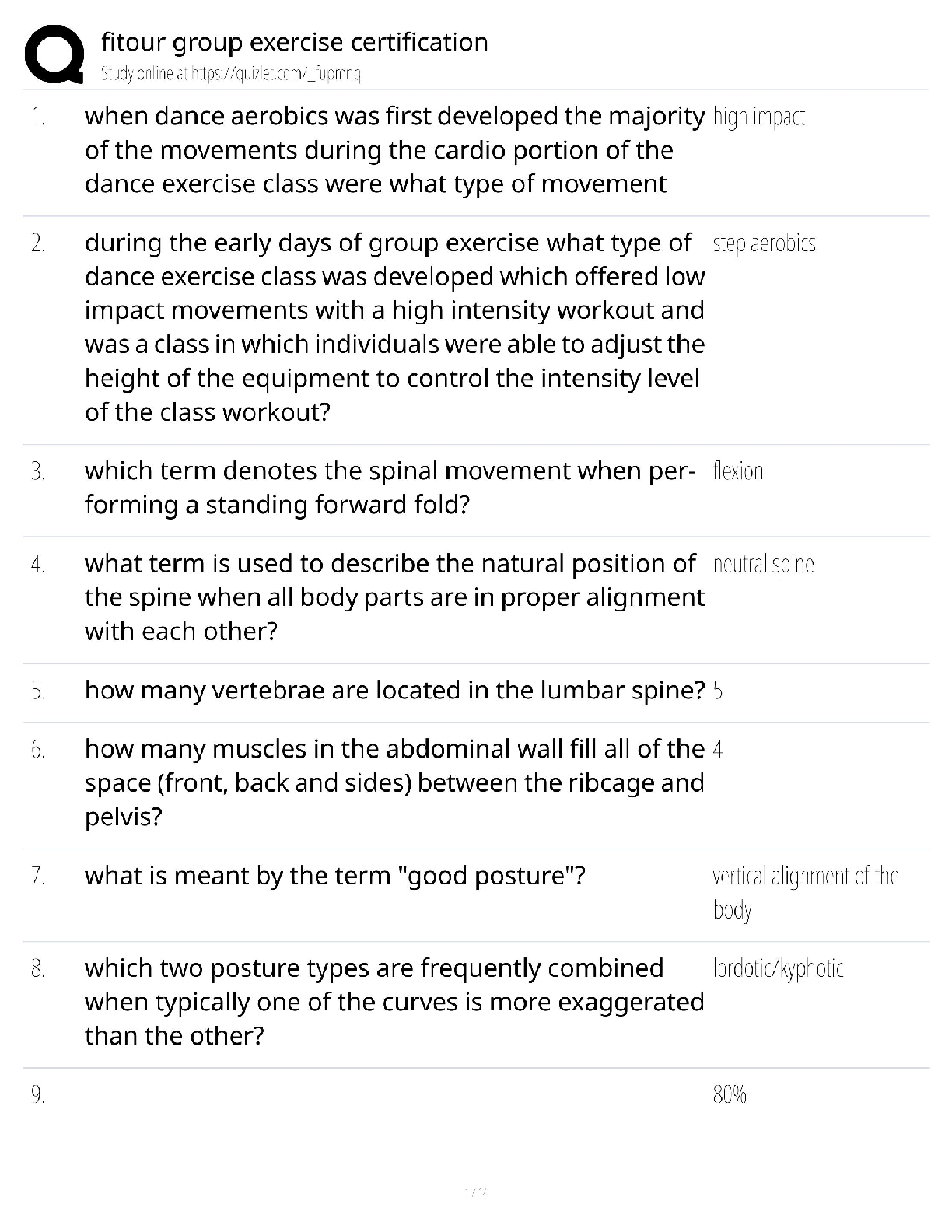Select the 'vertical alignment of the body' answer
The image size is (952, 1232).
coord(805,892)
